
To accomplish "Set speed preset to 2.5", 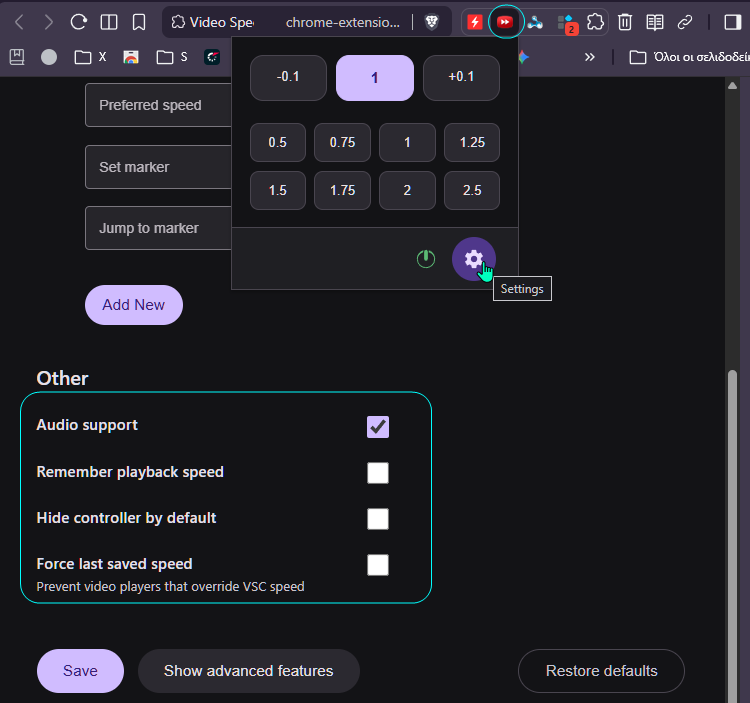I will pos(472,190).
